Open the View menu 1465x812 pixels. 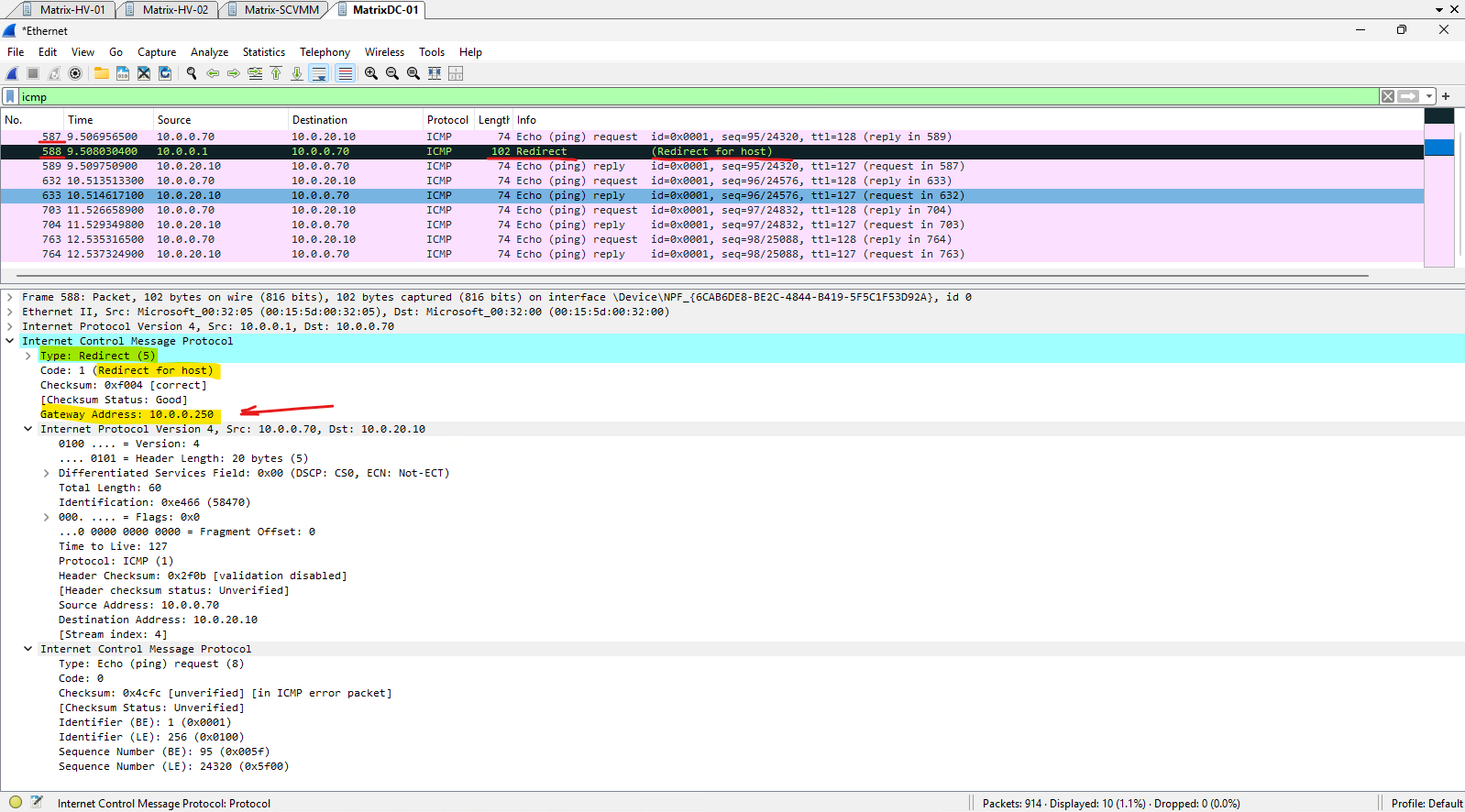click(83, 52)
